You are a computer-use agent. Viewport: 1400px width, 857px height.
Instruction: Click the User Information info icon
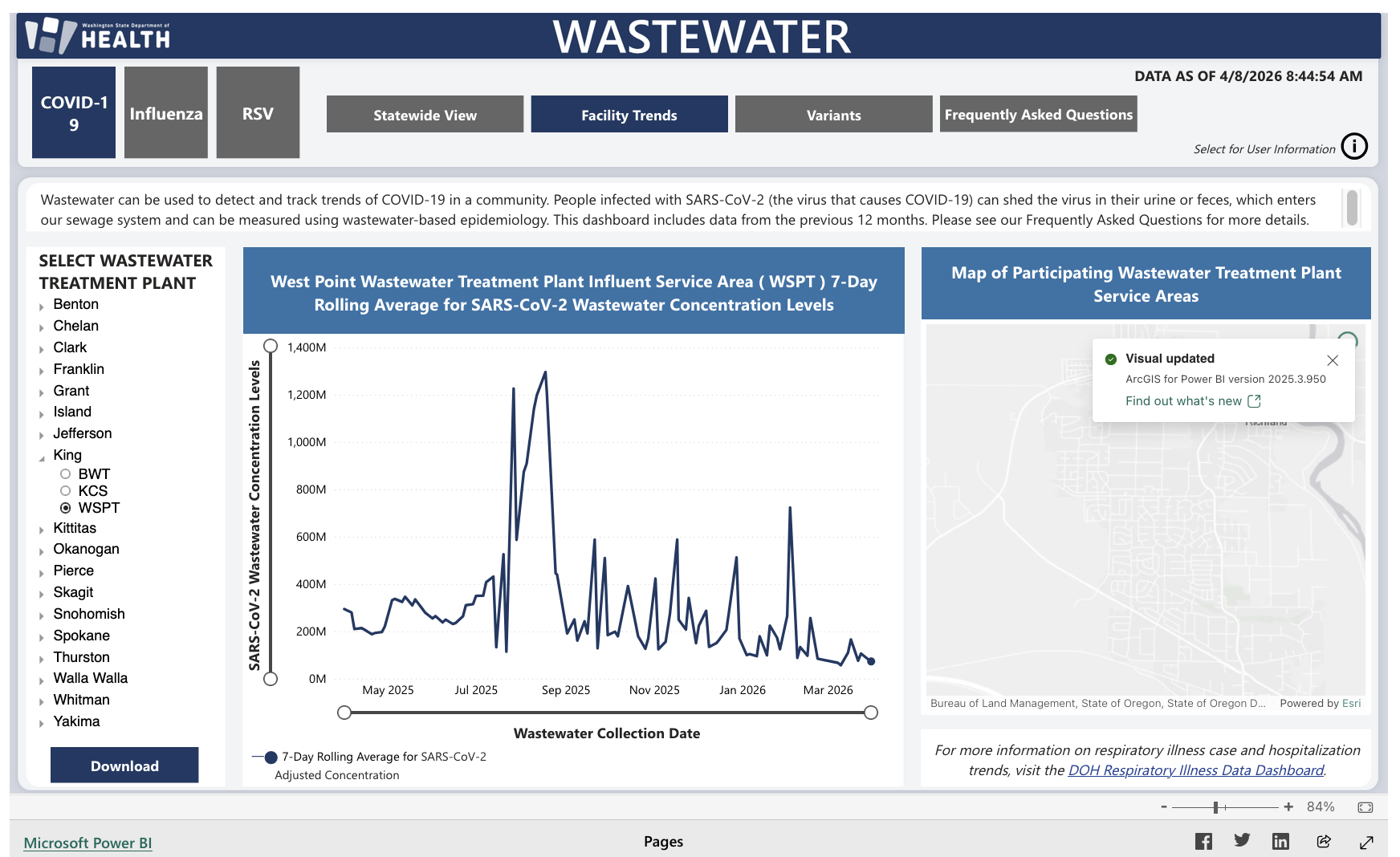click(1354, 146)
